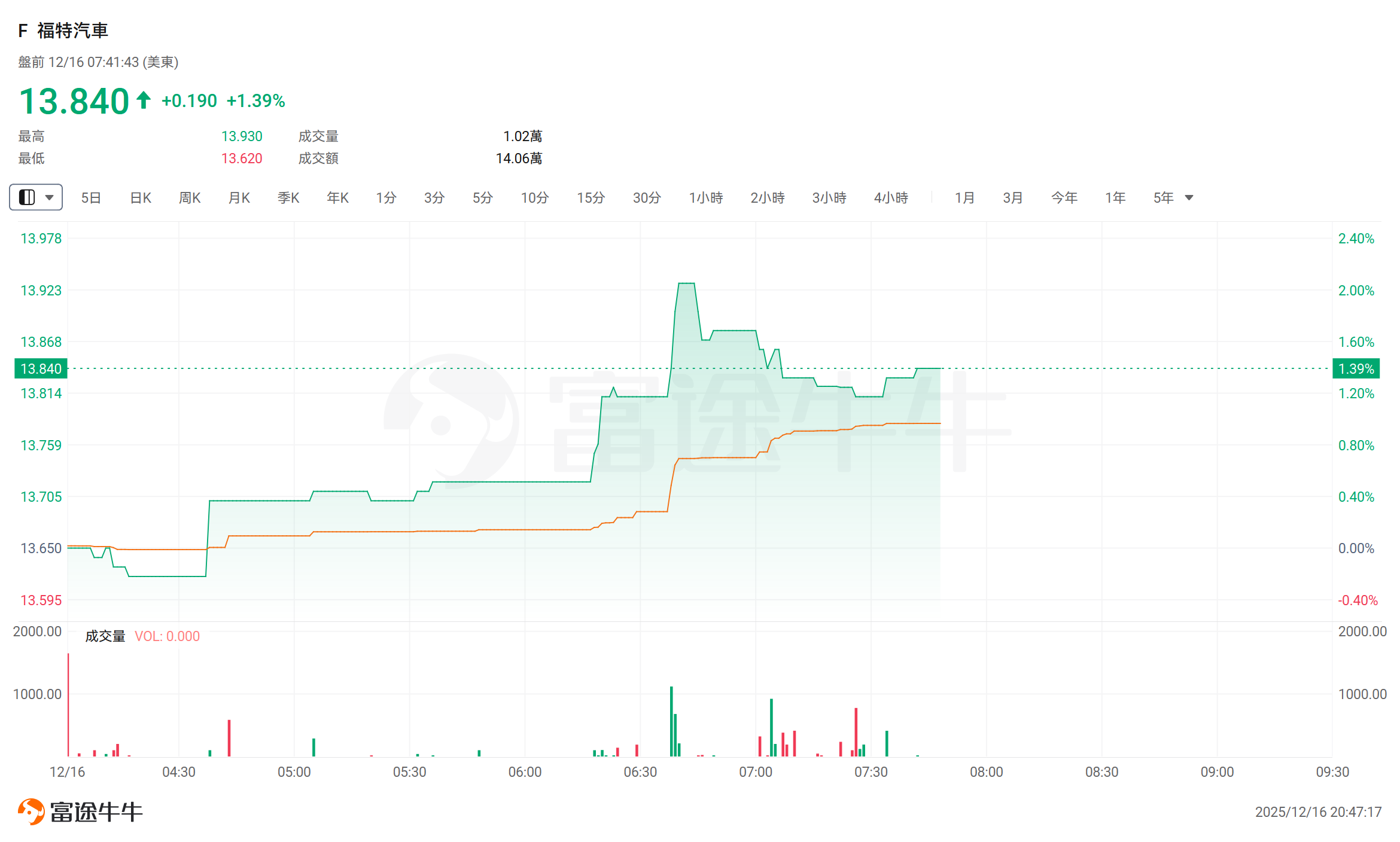Select the 日K candlestick tab
The image size is (1400, 842).
(141, 197)
